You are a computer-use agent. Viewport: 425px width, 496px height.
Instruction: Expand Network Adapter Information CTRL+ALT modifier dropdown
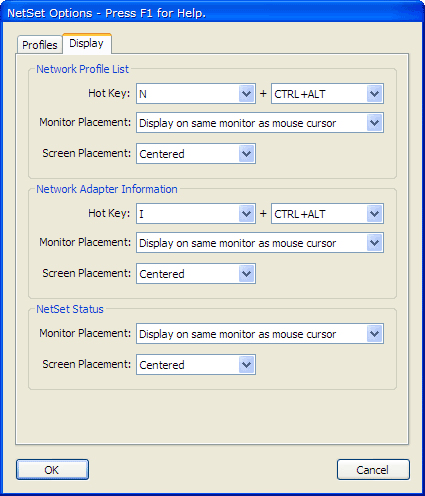[x=327, y=214]
